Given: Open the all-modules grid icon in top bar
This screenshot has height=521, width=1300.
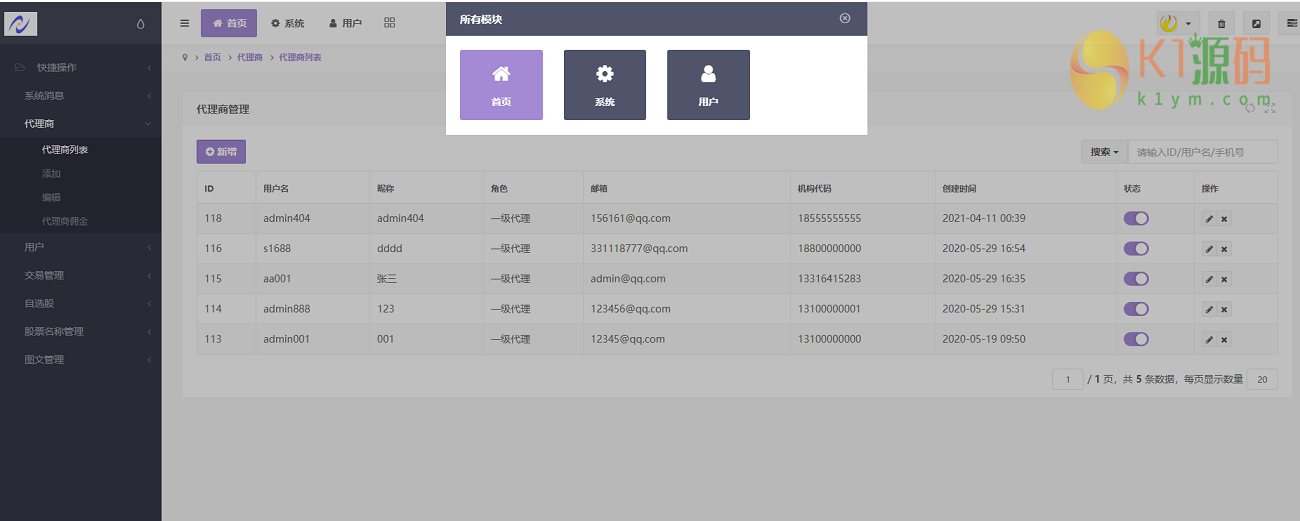Looking at the screenshot, I should click(390, 23).
